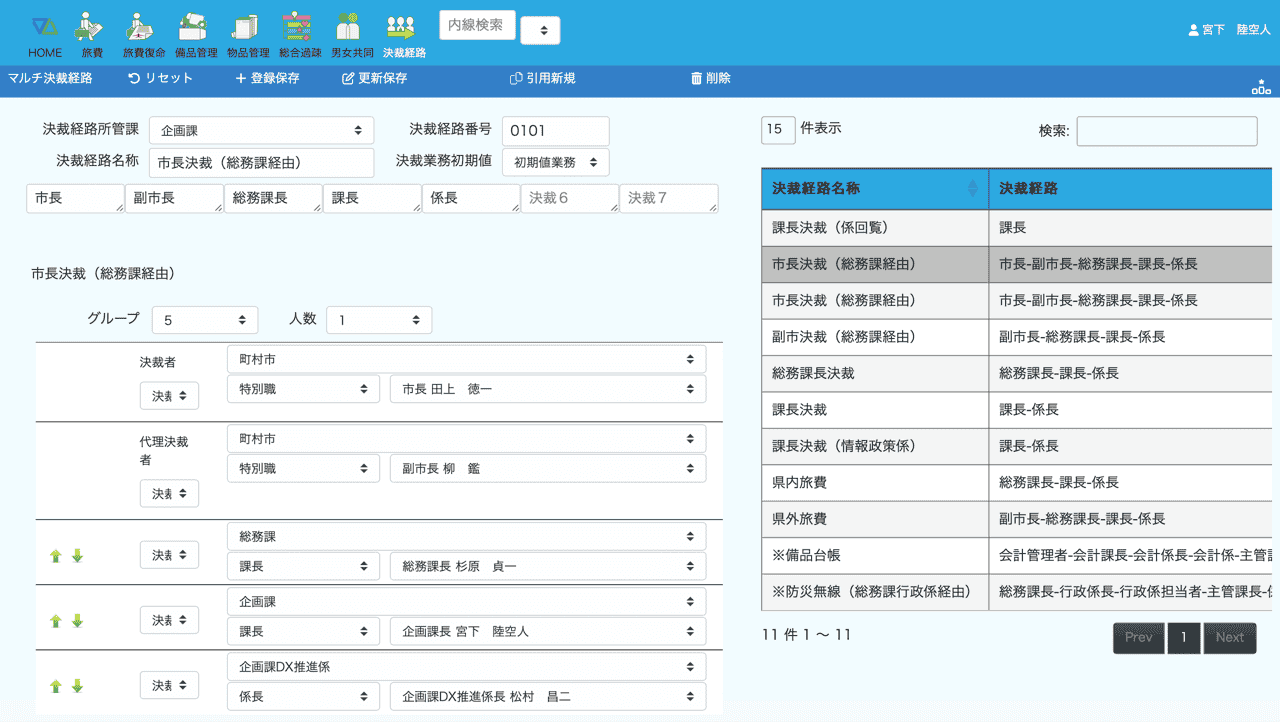The width and height of the screenshot is (1280, 722).
Task: Expand the 決裁経路所管課 dropdown showing 企画課
Action: click(x=261, y=130)
